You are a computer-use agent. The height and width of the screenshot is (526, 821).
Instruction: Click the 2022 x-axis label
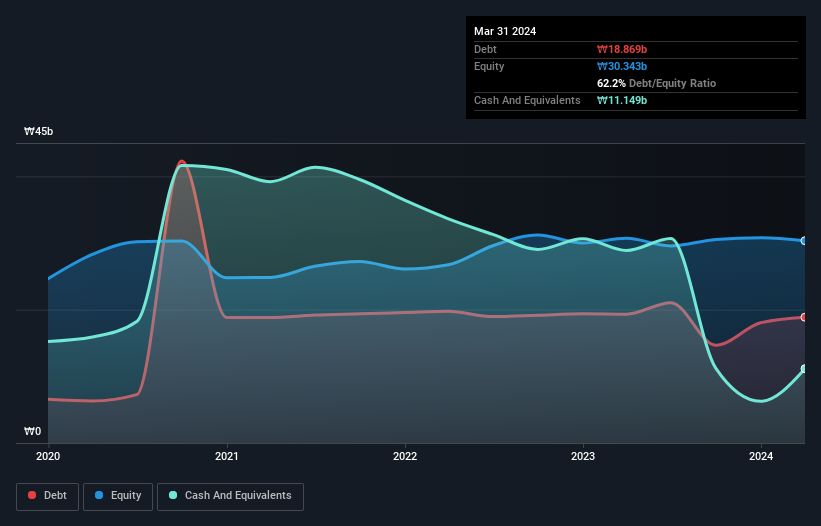(405, 456)
